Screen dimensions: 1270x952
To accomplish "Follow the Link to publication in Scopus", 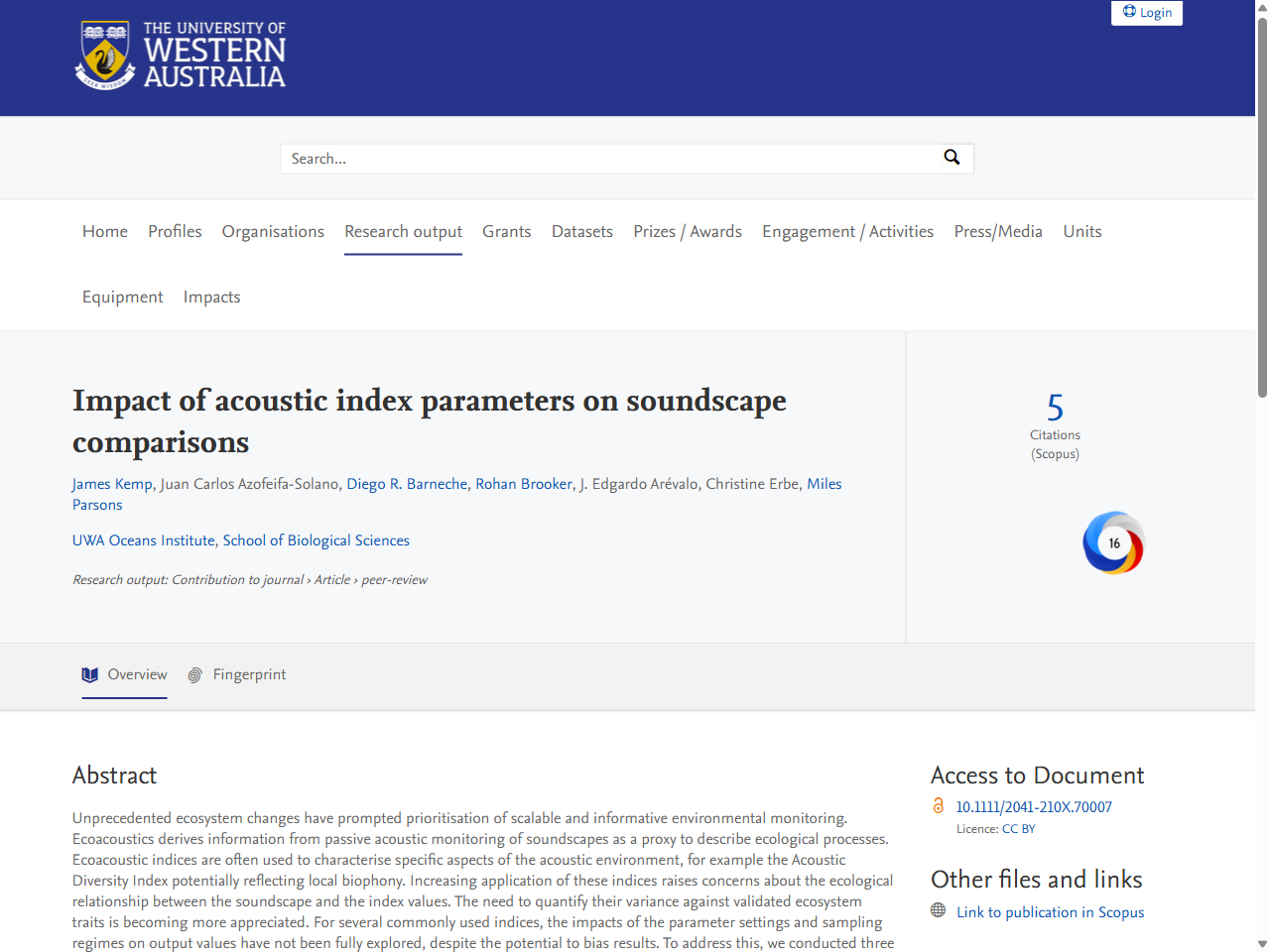I will tap(1050, 911).
